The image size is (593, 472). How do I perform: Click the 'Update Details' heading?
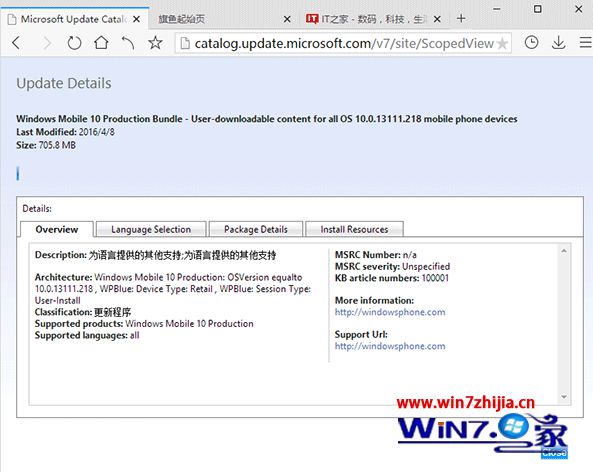64,83
